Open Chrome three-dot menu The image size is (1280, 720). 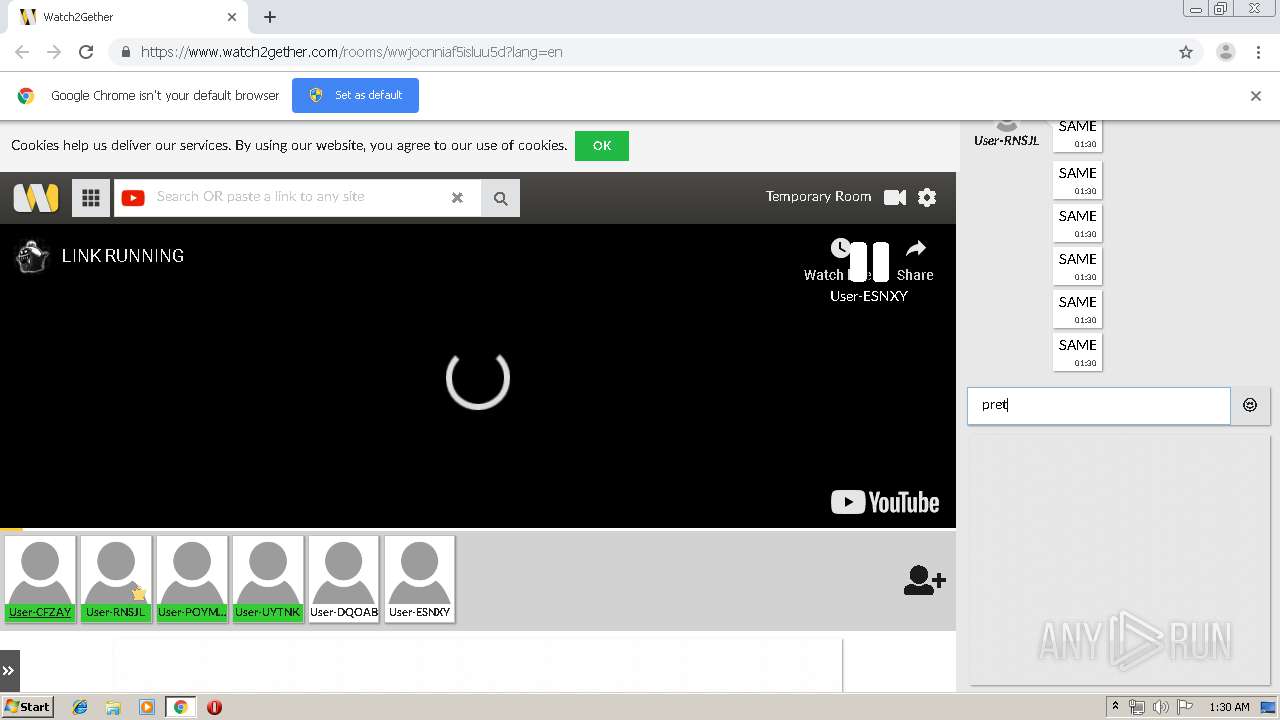click(1259, 52)
